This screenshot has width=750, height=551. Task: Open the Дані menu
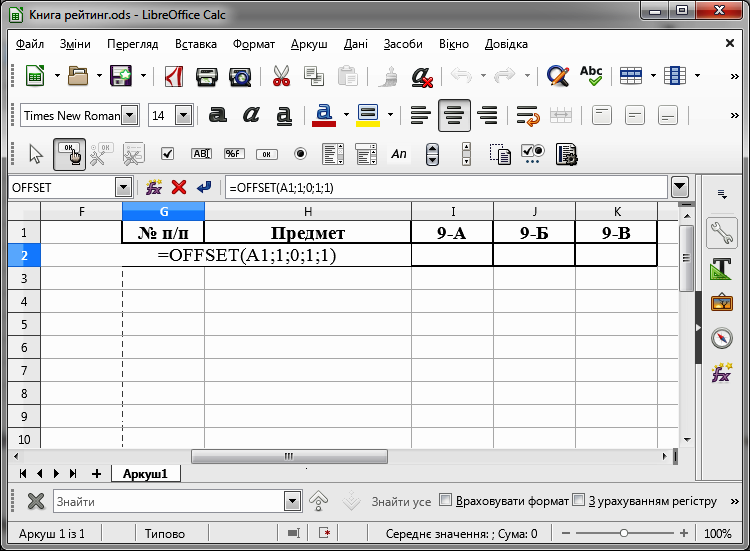point(355,44)
